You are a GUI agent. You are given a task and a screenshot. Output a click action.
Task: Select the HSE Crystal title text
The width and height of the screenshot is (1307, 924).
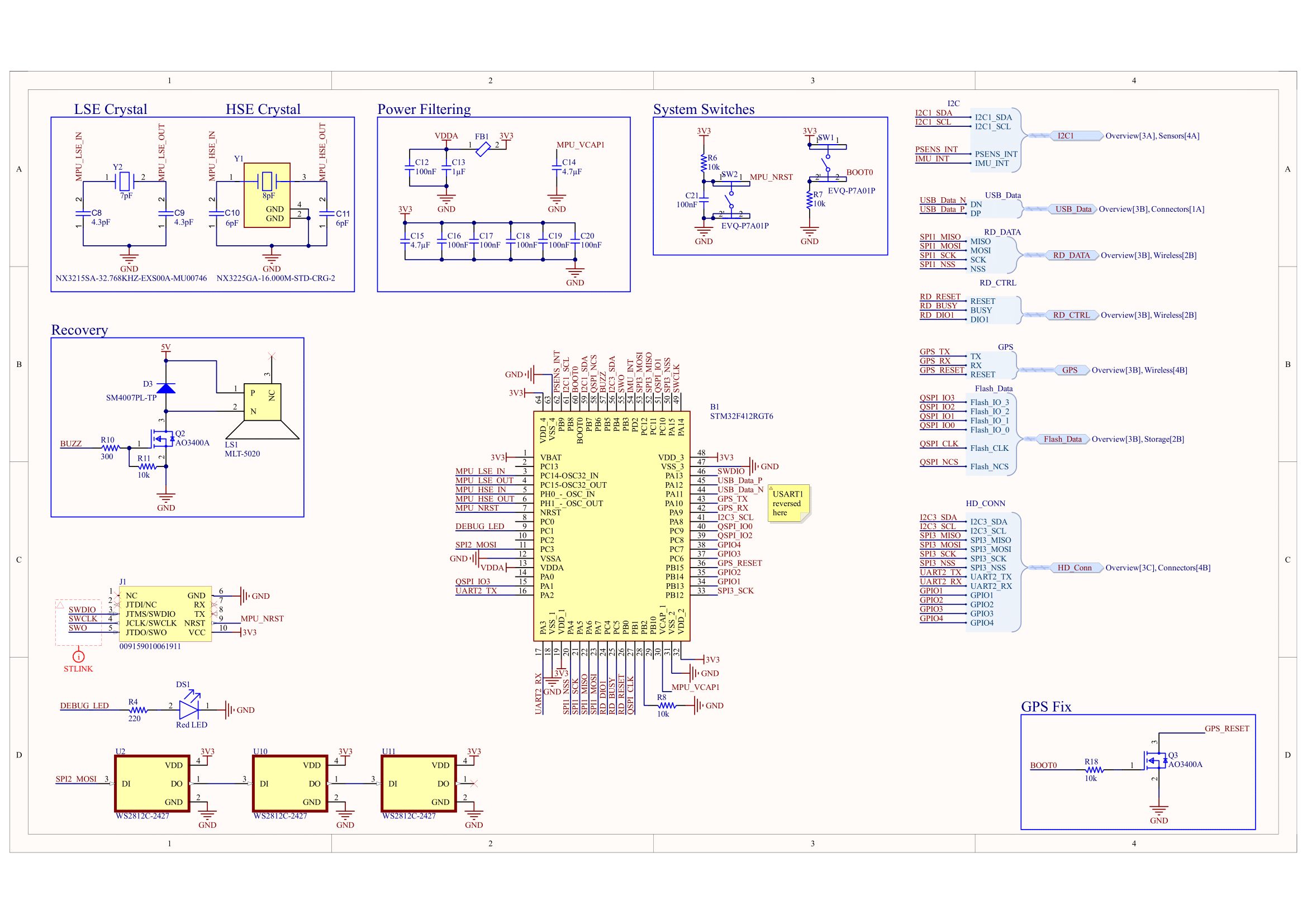point(263,109)
